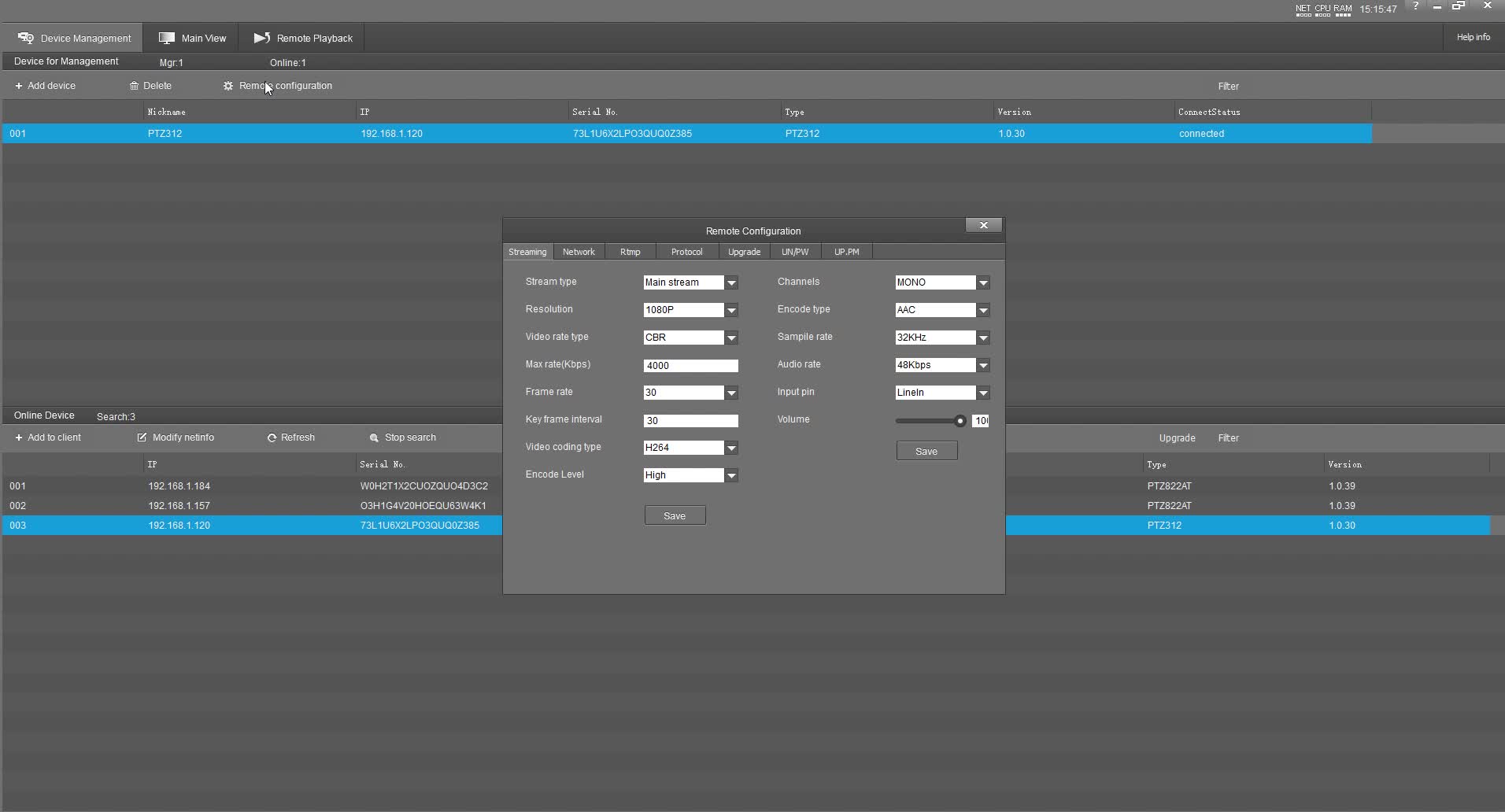Click the Refresh icon in Online Device

pyautogui.click(x=272, y=437)
